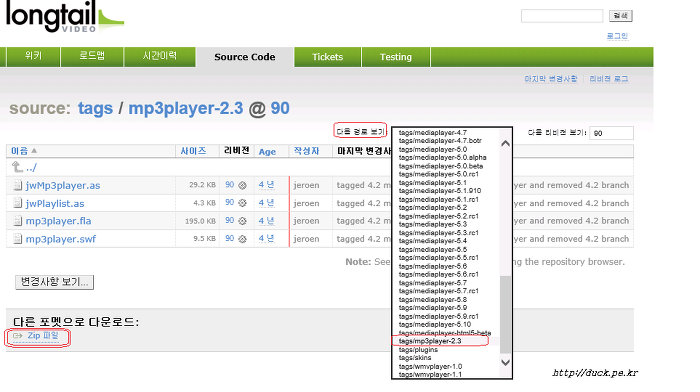This screenshot has width=700, height=392.
Task: Choose tags/mediaplayer-5.0.beta option
Action: [x=441, y=166]
